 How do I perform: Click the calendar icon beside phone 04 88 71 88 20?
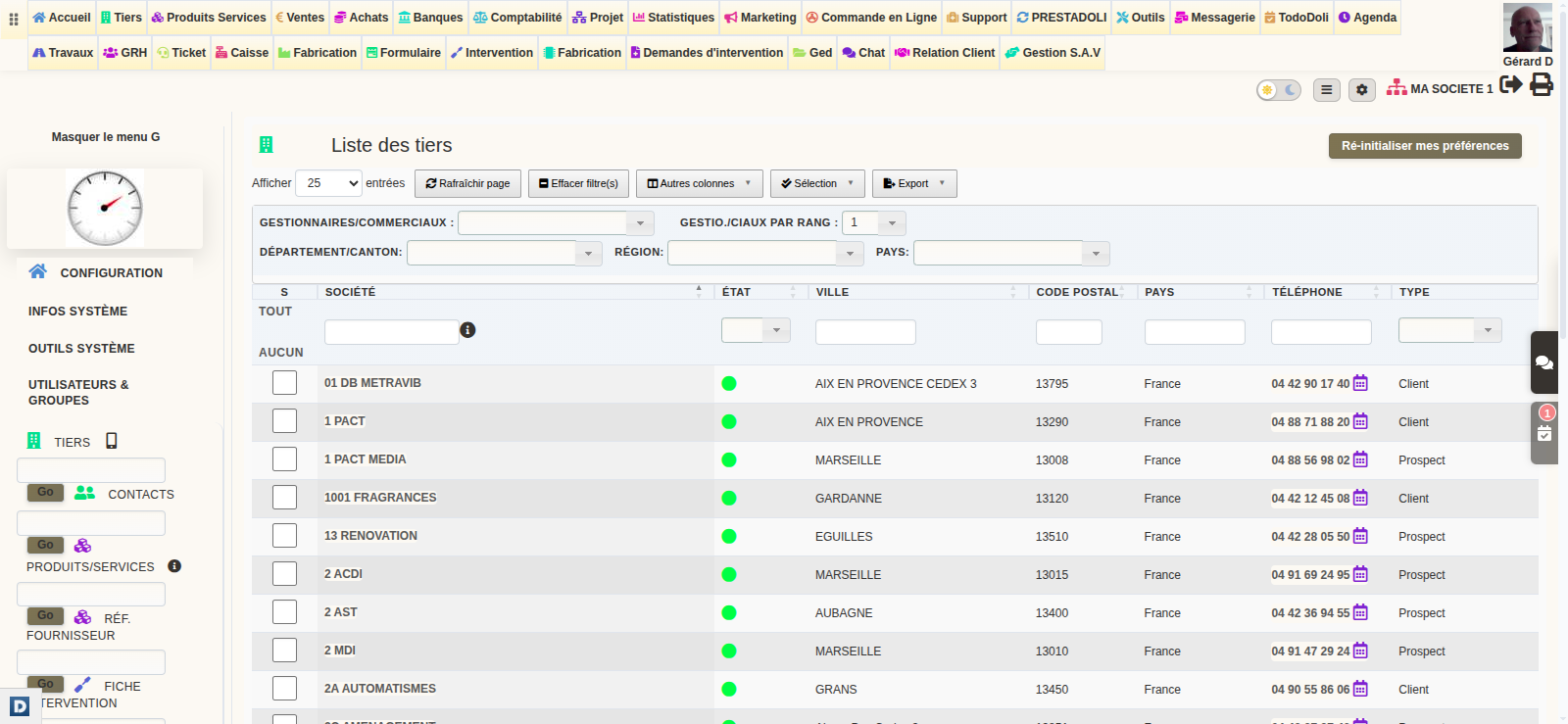(1360, 421)
